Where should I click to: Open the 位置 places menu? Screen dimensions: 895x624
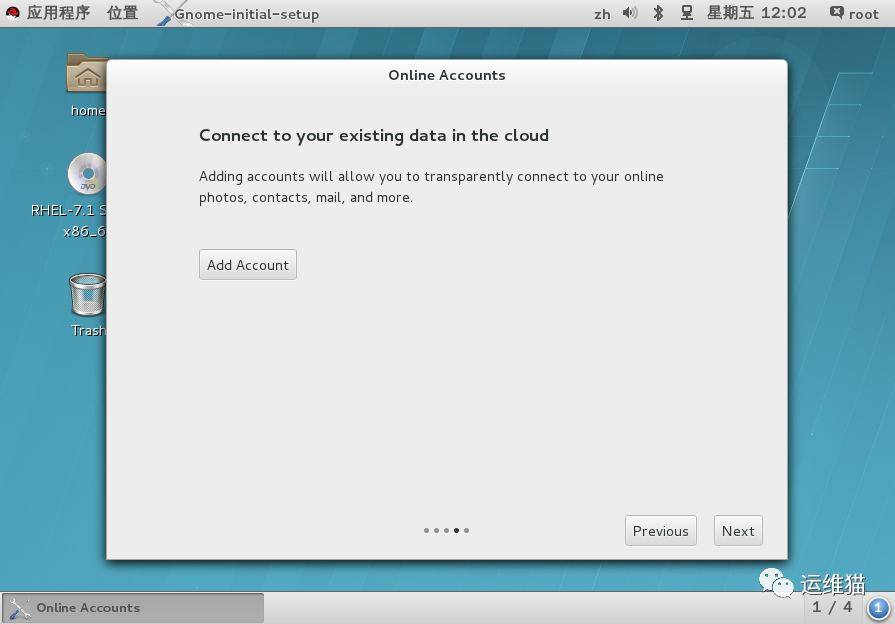(x=123, y=13)
